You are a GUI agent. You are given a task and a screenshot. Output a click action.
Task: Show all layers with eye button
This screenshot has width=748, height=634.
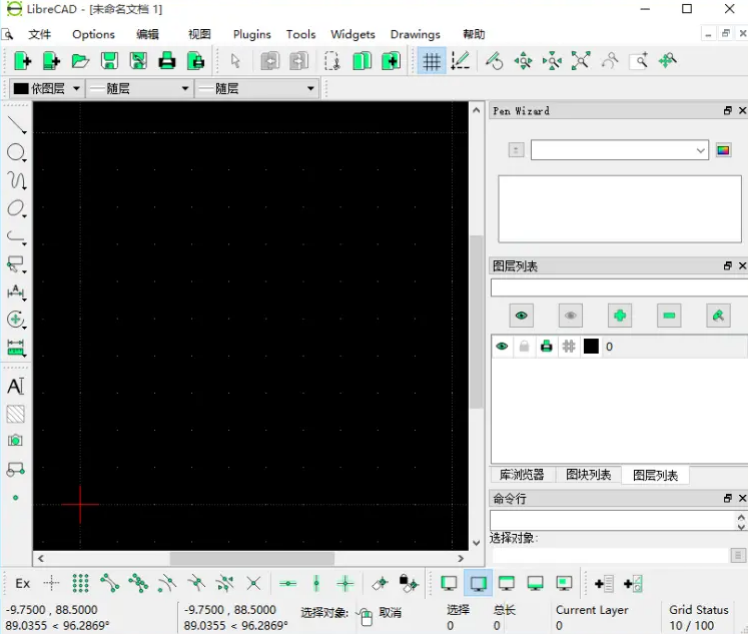521,315
